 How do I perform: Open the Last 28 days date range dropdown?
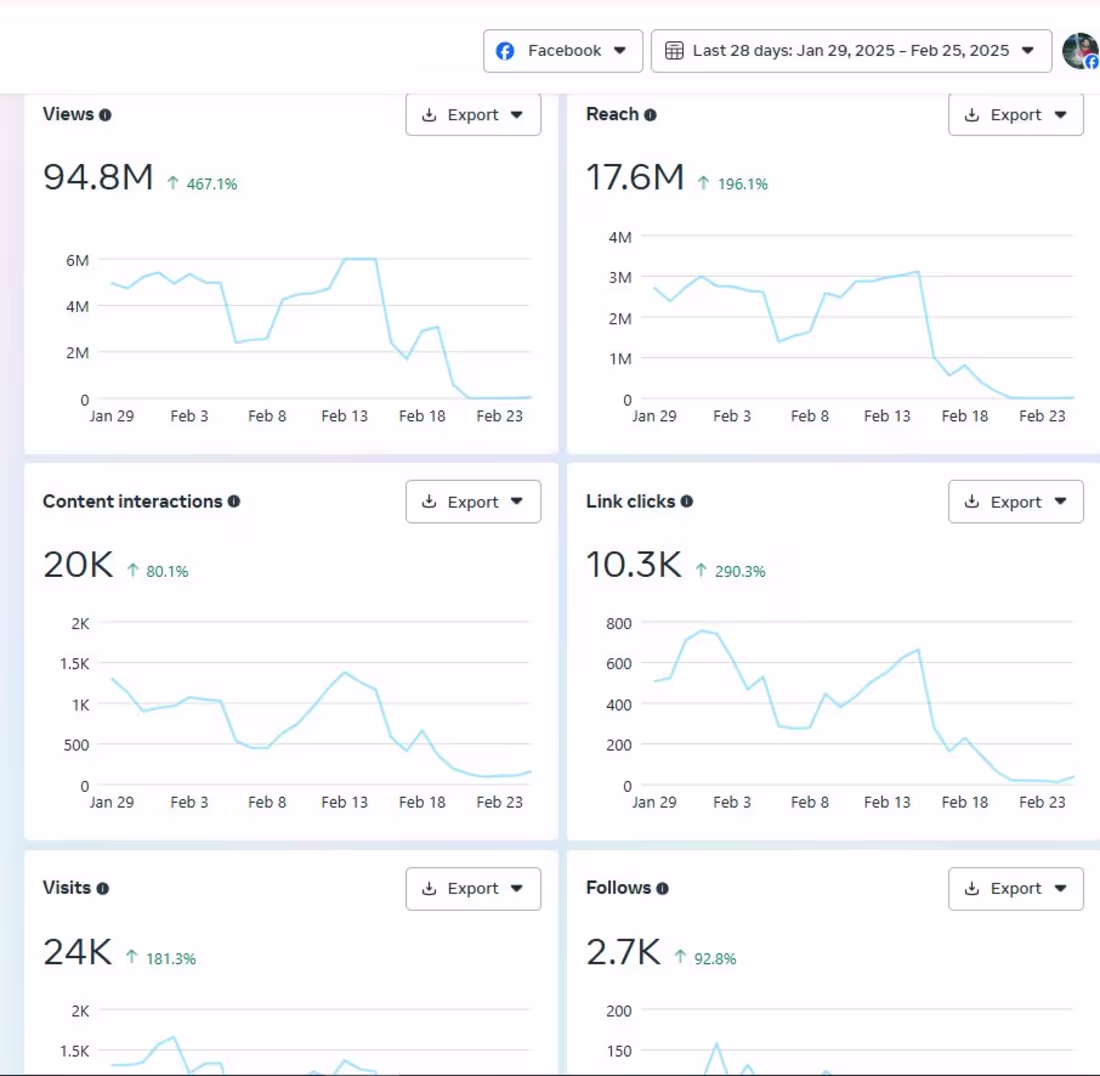tap(851, 51)
